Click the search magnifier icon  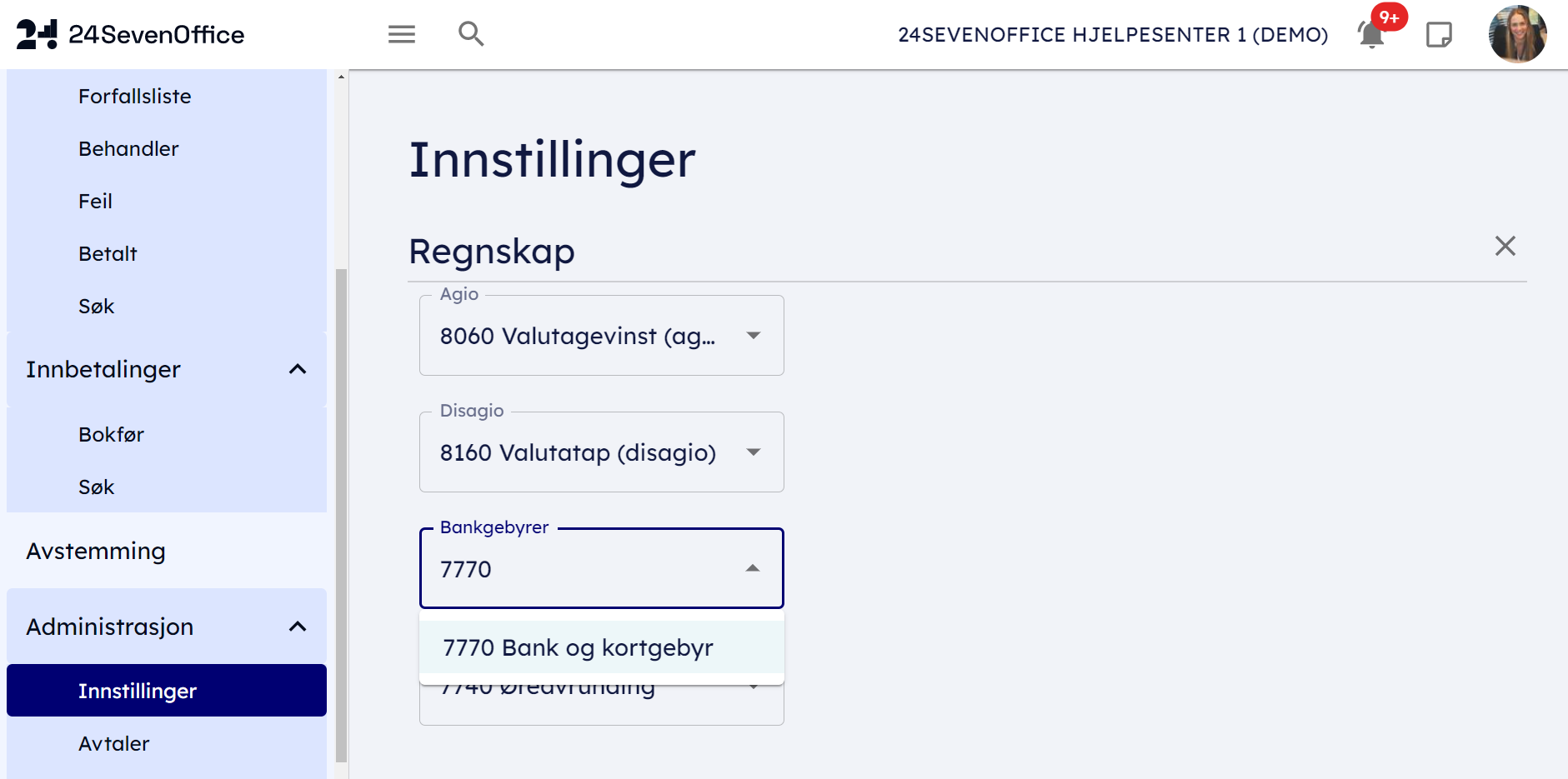[x=471, y=34]
